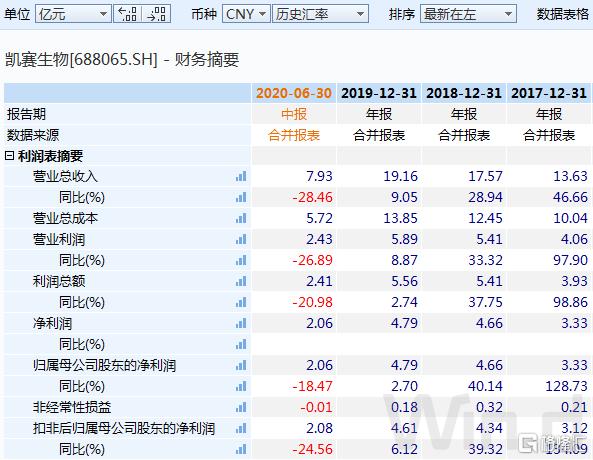The height and width of the screenshot is (460, 593).
Task: Open the CNY currency dropdown
Action: click(x=246, y=14)
